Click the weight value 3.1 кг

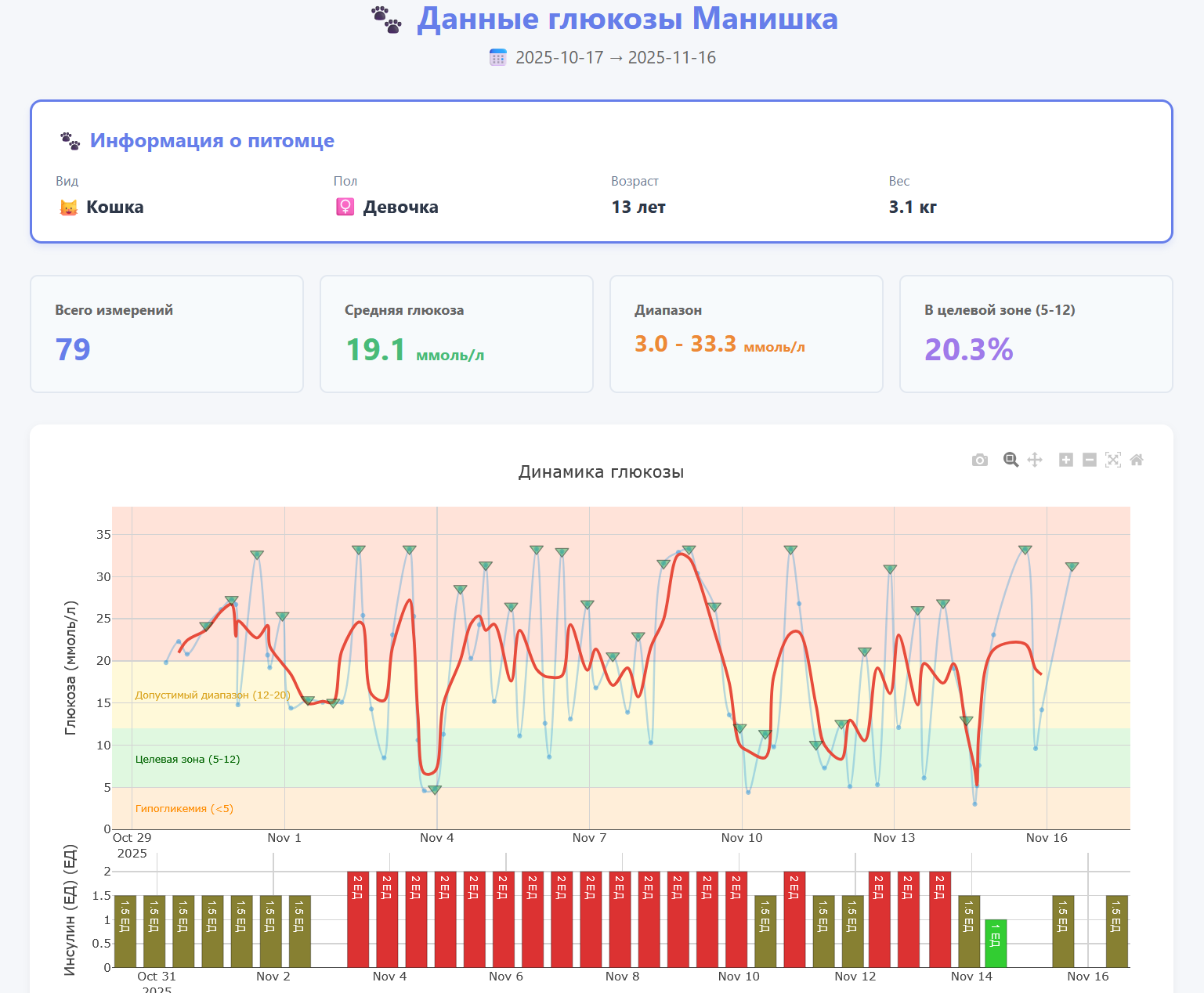[913, 208]
